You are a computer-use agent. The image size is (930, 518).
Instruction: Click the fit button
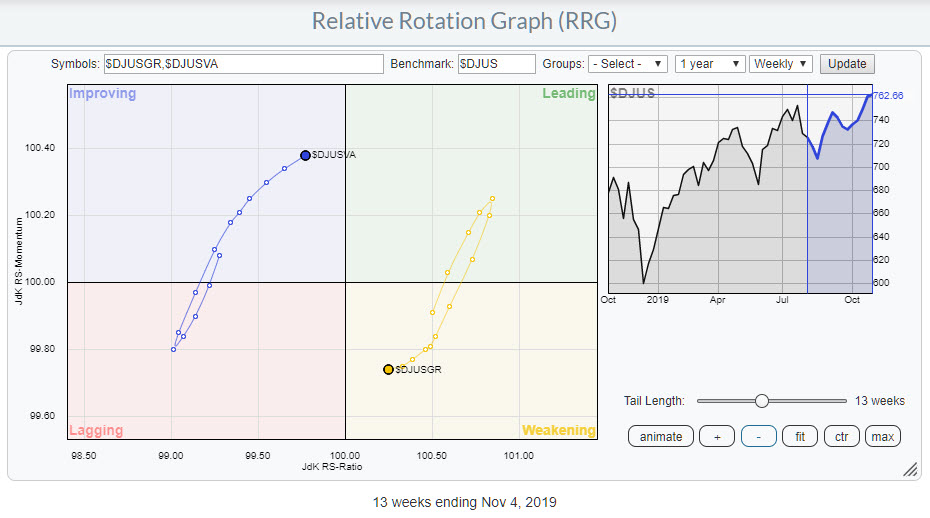pyautogui.click(x=799, y=437)
